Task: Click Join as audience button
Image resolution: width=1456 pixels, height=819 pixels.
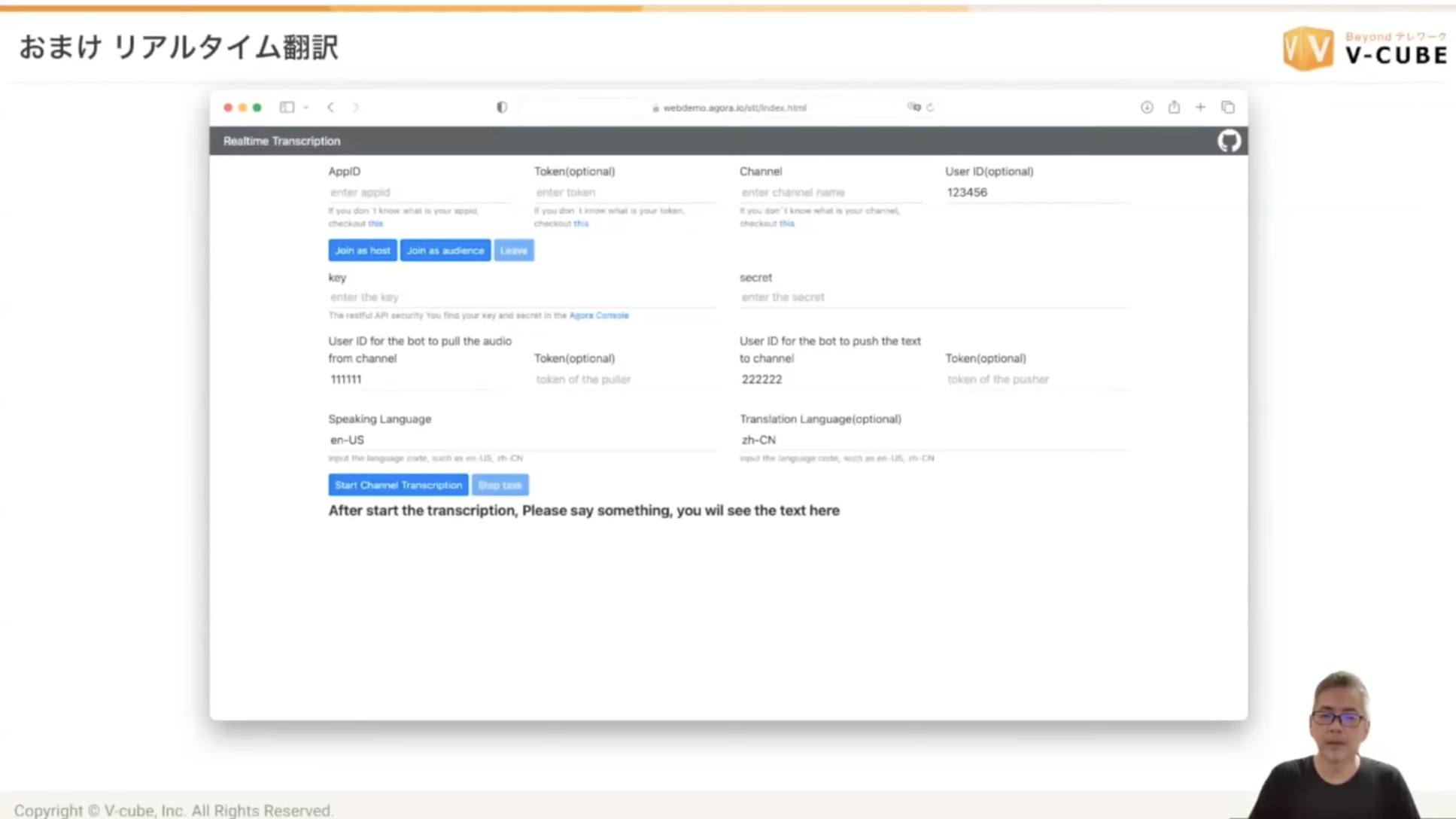Action: tap(445, 250)
